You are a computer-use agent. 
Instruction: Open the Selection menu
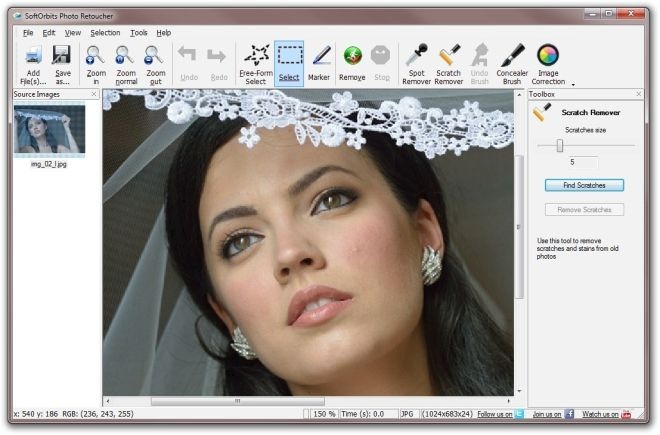pyautogui.click(x=105, y=33)
